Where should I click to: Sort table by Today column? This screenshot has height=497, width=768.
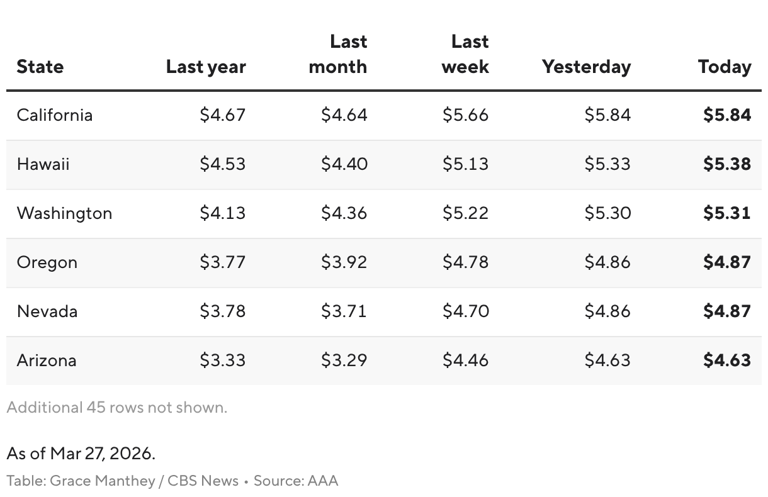[x=724, y=67]
